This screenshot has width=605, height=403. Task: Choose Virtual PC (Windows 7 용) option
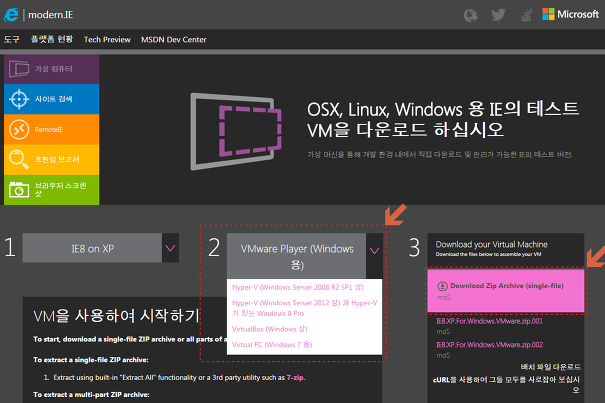click(x=272, y=345)
